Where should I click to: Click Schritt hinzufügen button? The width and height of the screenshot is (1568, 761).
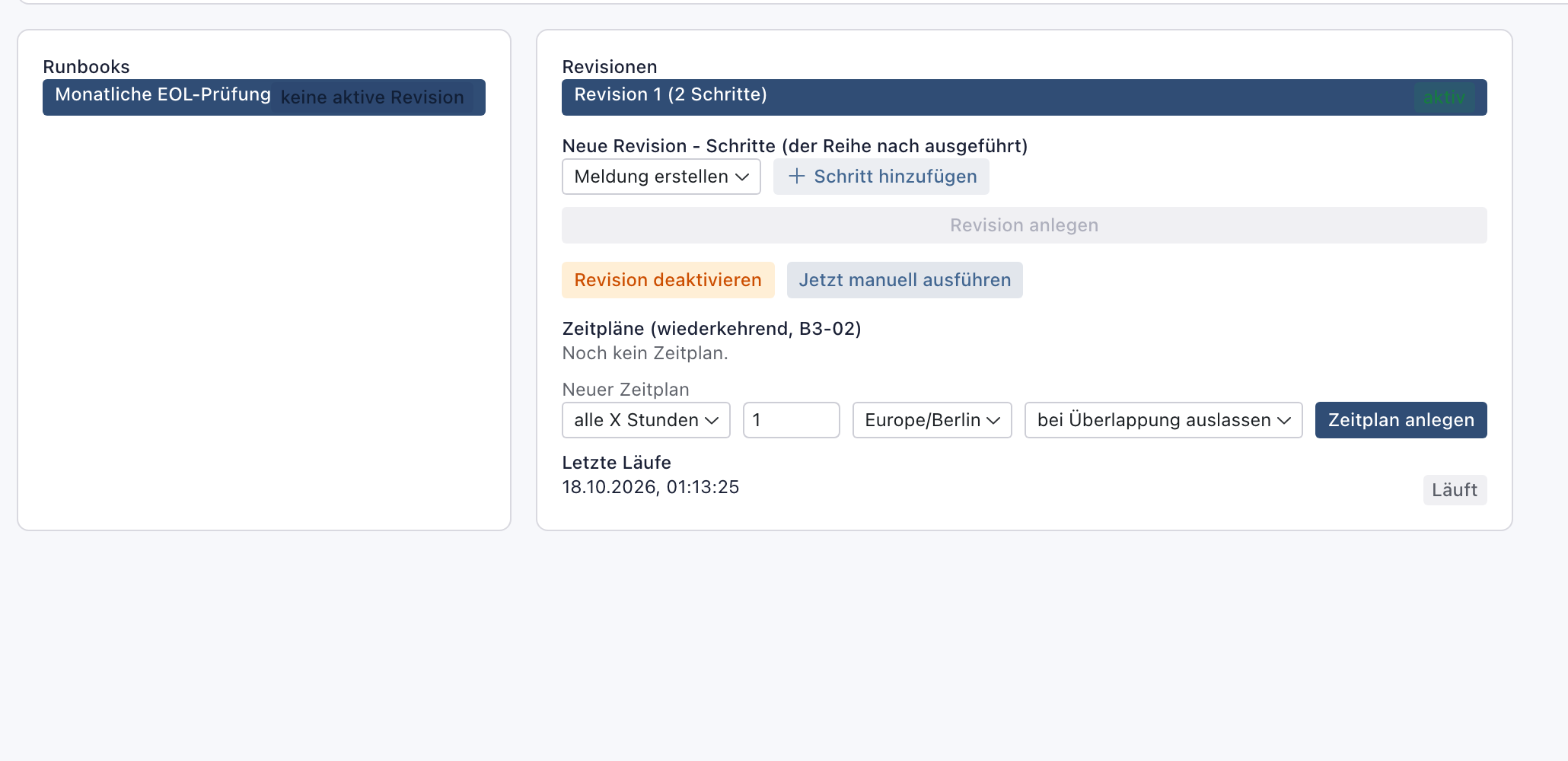pyautogui.click(x=881, y=177)
